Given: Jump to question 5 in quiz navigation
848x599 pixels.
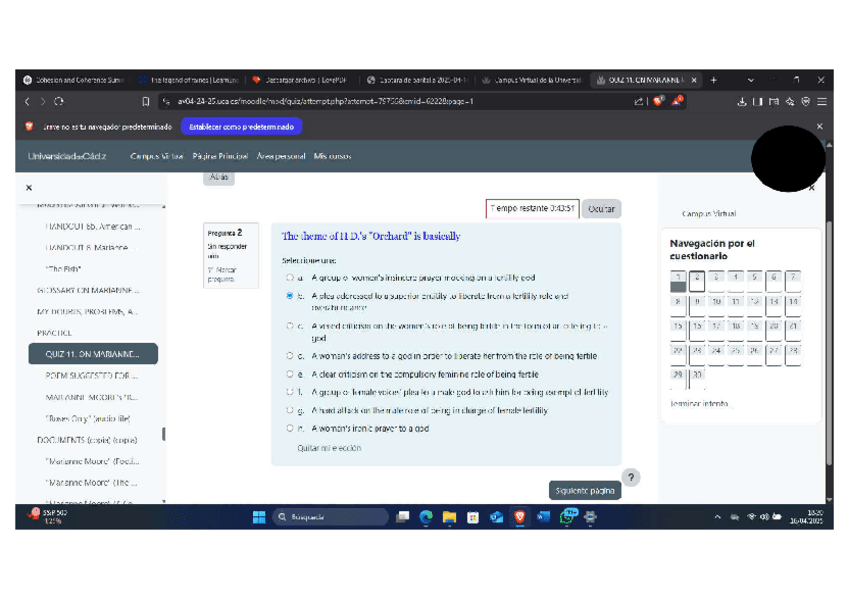Looking at the screenshot, I should pos(754,278).
